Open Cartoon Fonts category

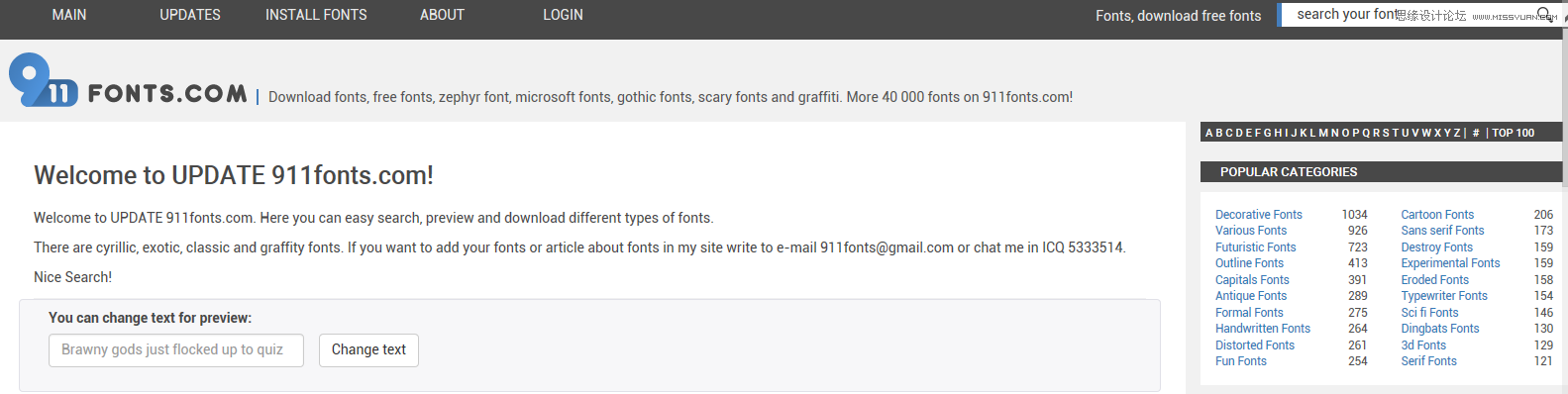click(x=1437, y=215)
